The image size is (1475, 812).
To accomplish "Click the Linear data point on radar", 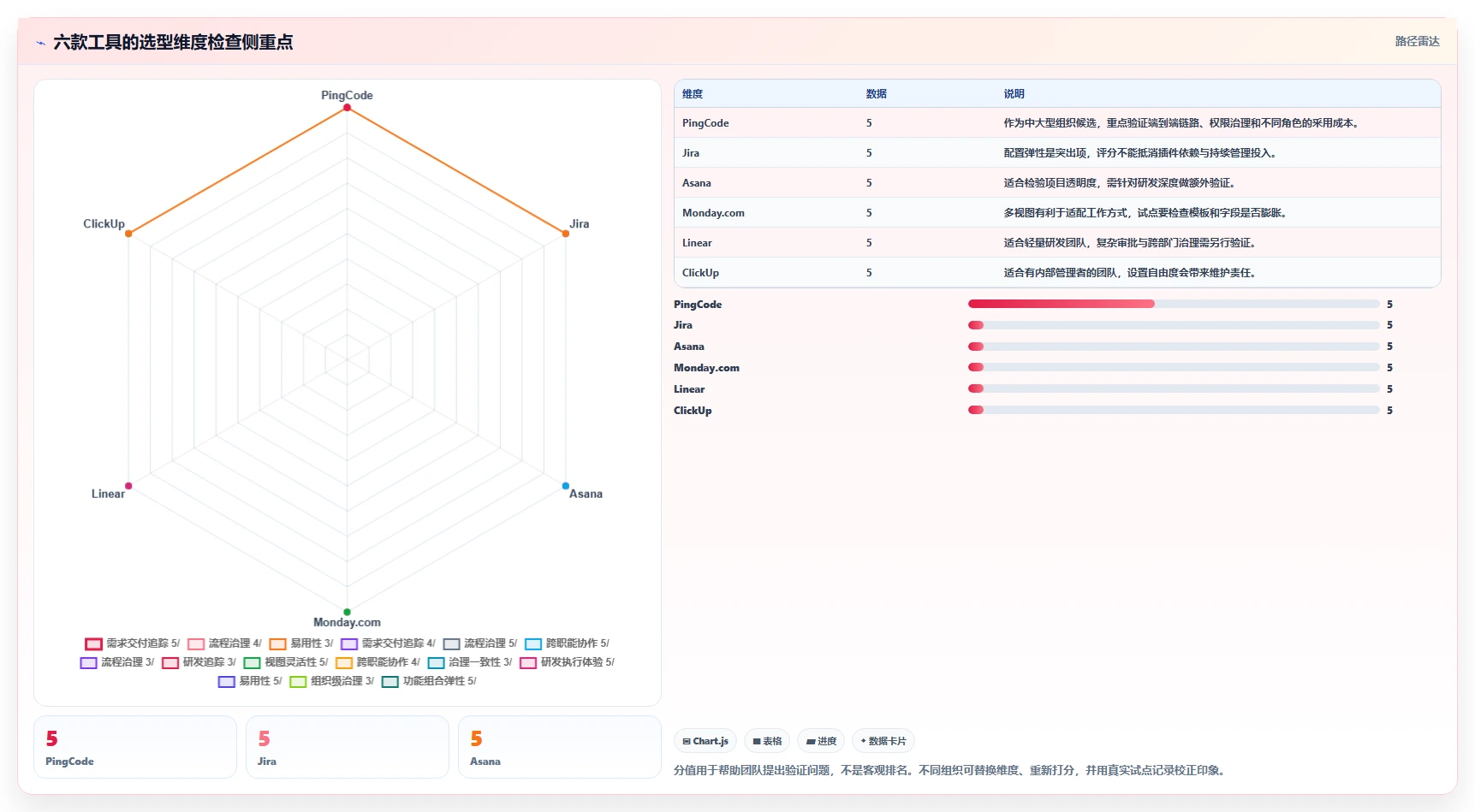I will pyautogui.click(x=128, y=486).
